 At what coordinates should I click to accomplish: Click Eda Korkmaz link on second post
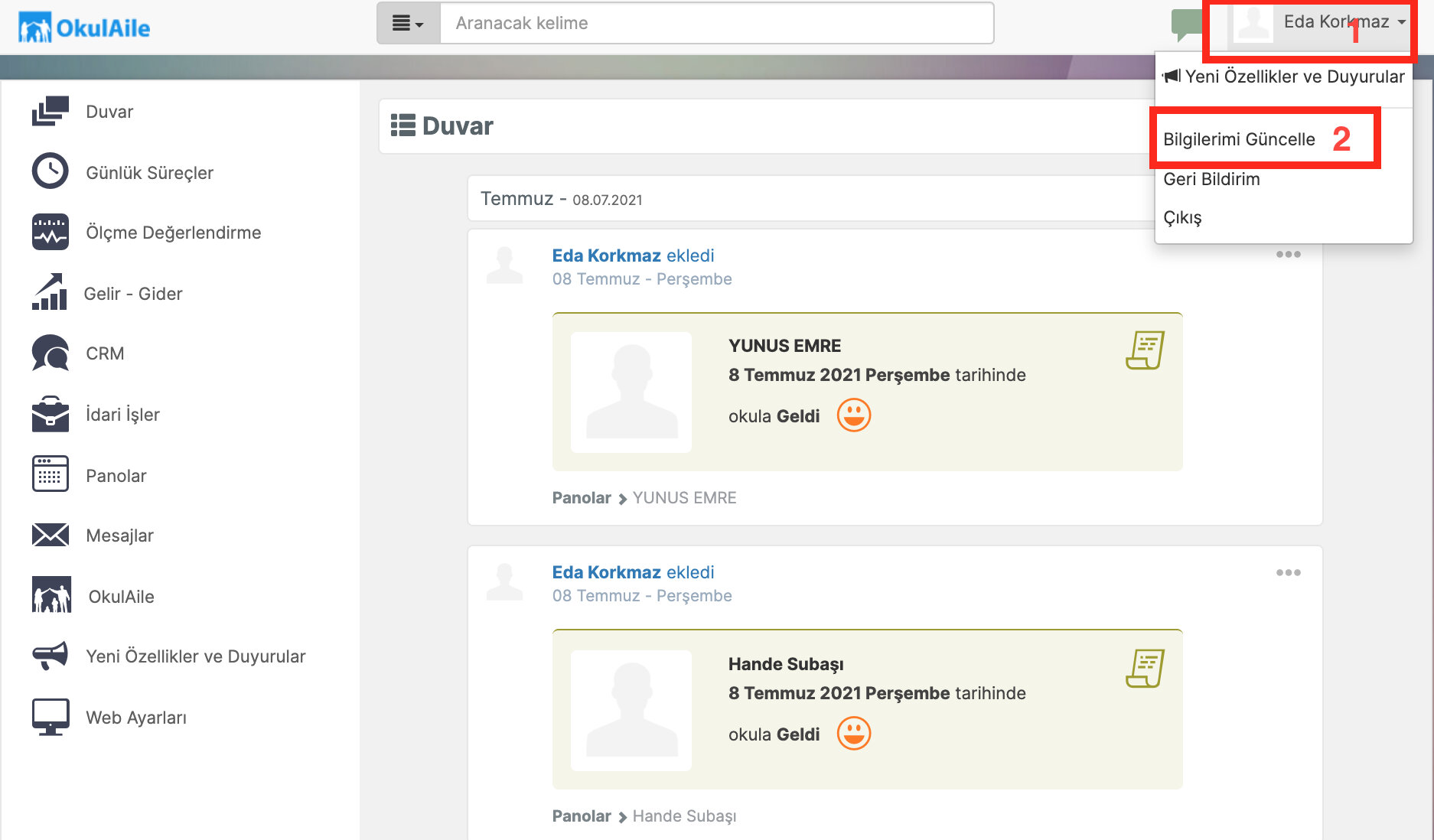[x=606, y=572]
